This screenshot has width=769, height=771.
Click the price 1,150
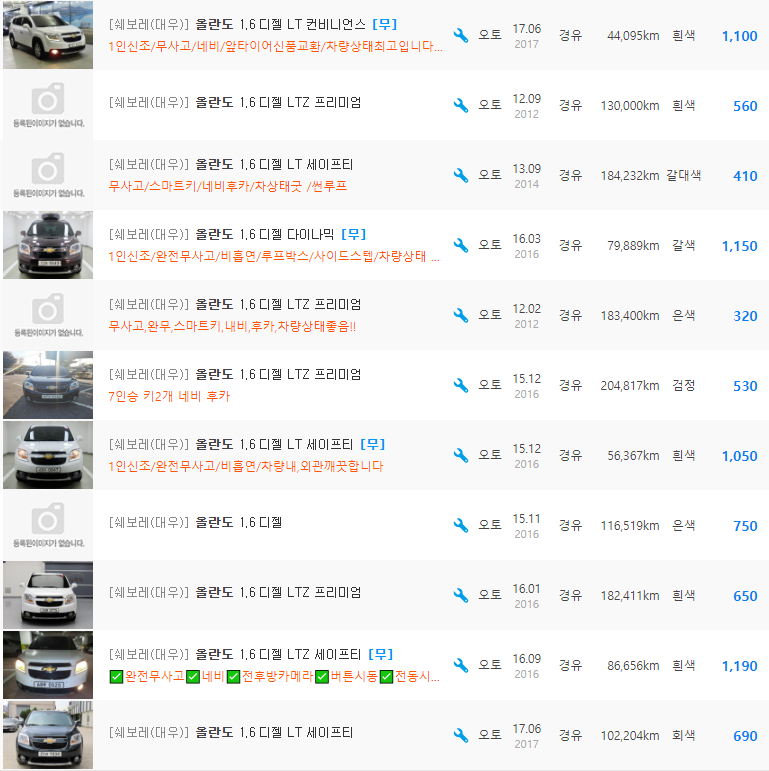click(739, 246)
